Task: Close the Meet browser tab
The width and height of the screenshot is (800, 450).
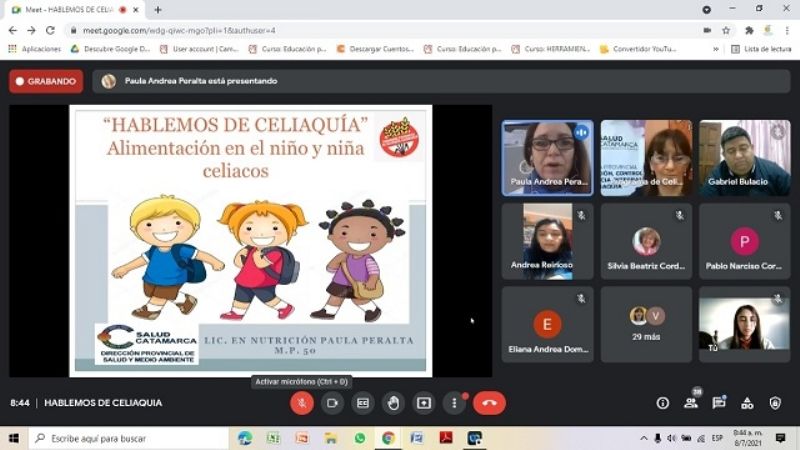Action: pos(136,10)
